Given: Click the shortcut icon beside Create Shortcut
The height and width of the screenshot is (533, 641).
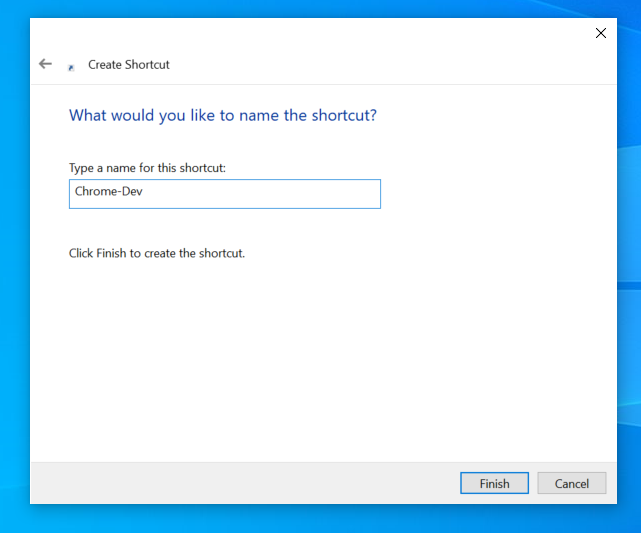Looking at the screenshot, I should (x=71, y=67).
